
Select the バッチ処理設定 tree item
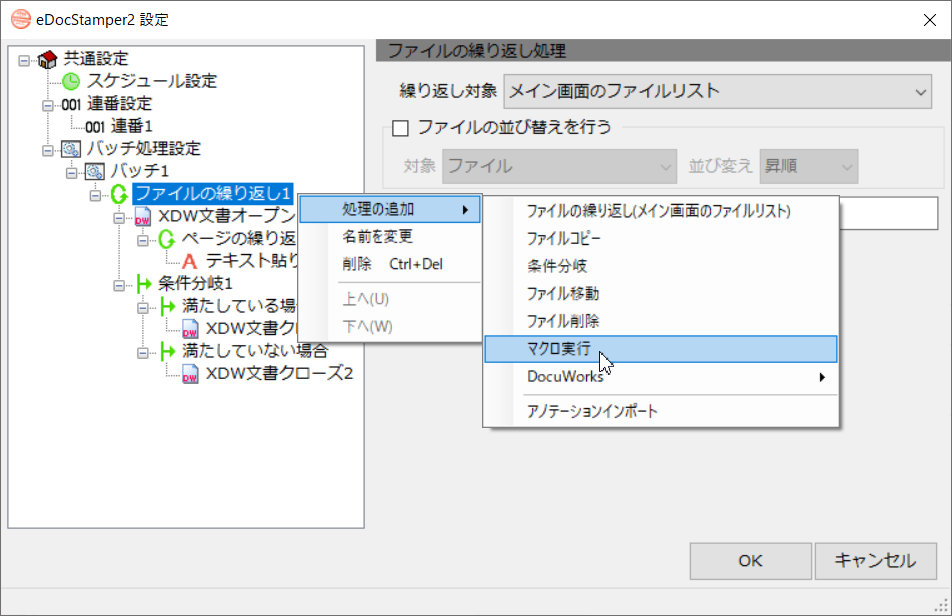tap(143, 149)
